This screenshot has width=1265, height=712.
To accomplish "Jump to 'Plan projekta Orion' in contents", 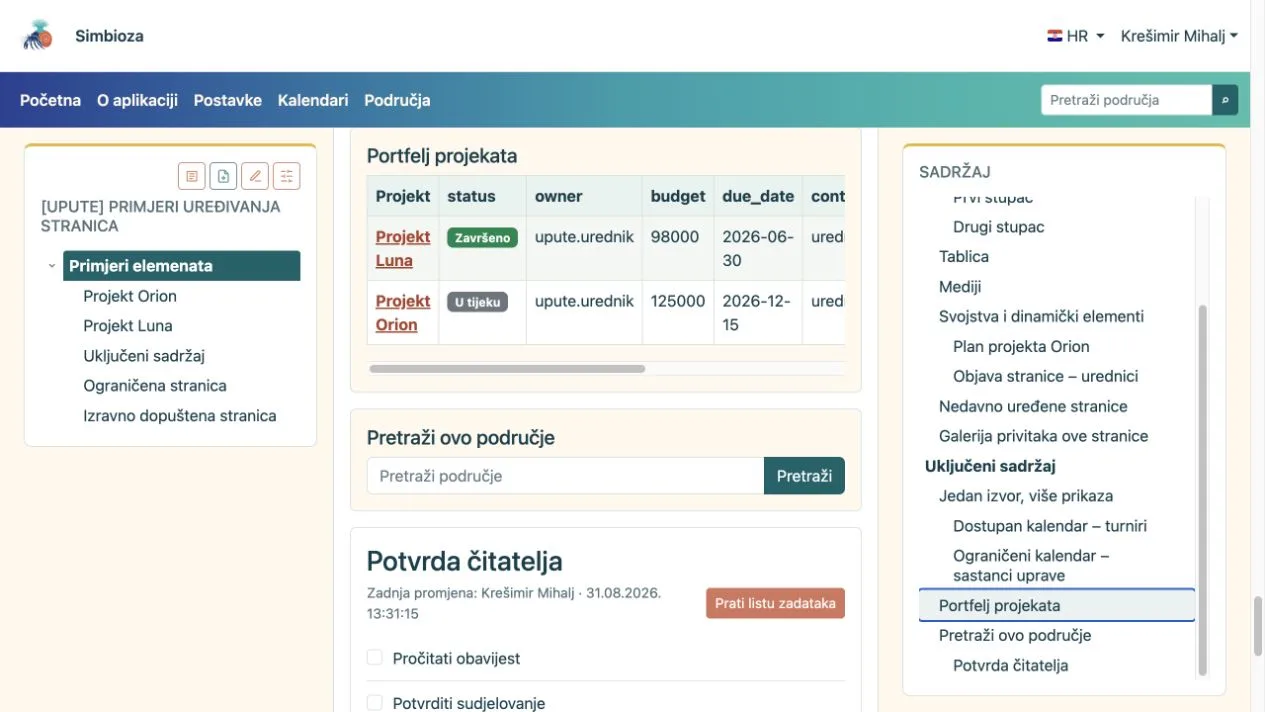I will tap(1021, 347).
